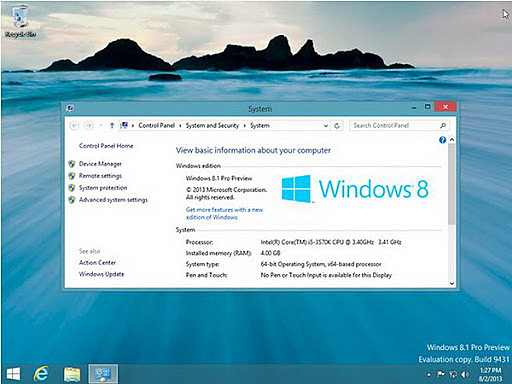This screenshot has height=384, width=512.
Task: Expand chevron after the address bar computer icon
Action: point(133,126)
